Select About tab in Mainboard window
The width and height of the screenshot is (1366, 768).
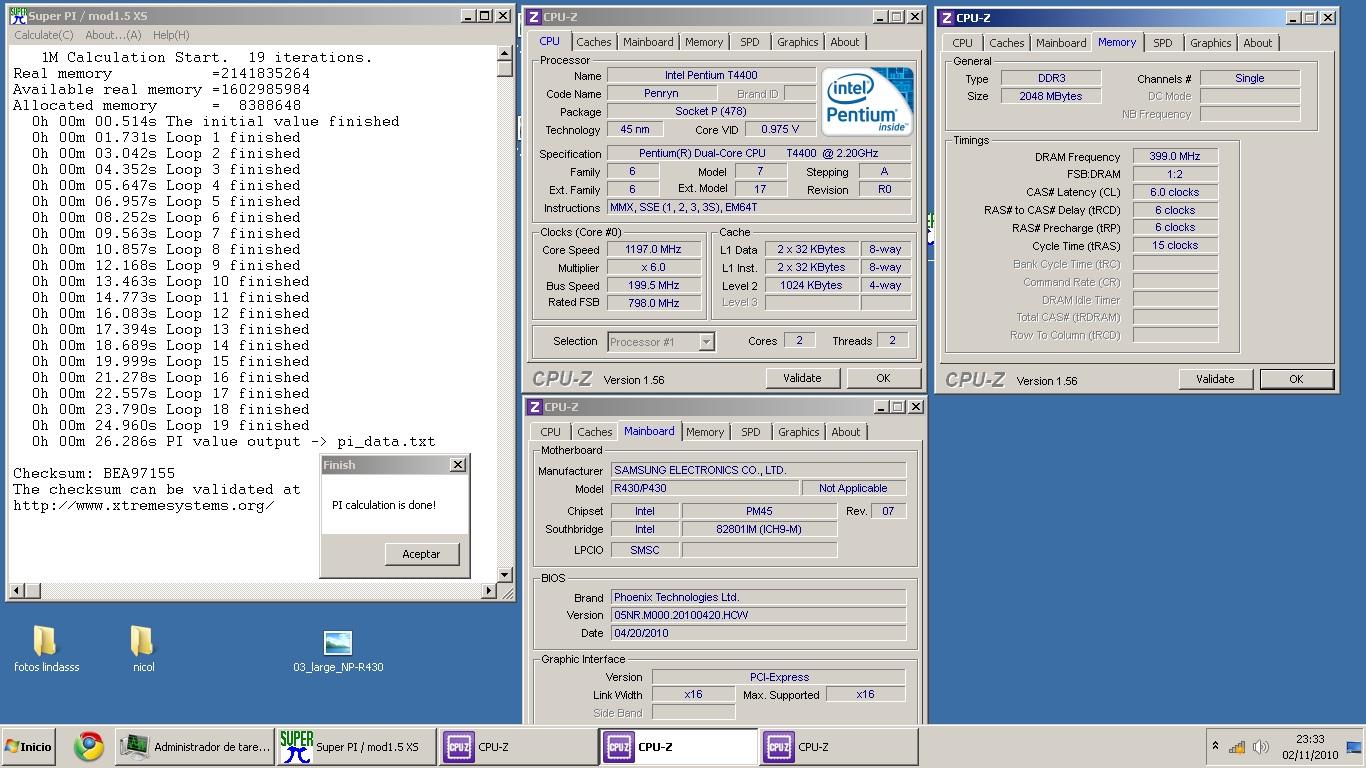pyautogui.click(x=846, y=432)
